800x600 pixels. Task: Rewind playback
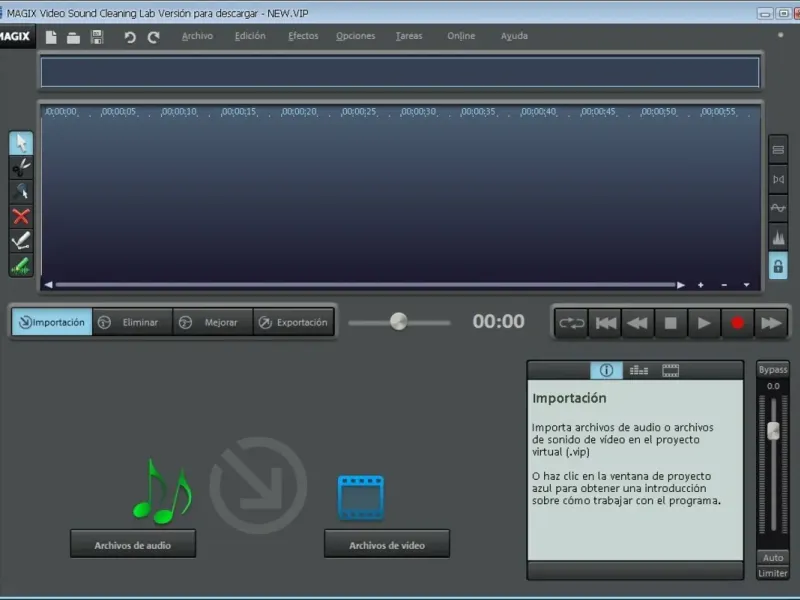638,323
